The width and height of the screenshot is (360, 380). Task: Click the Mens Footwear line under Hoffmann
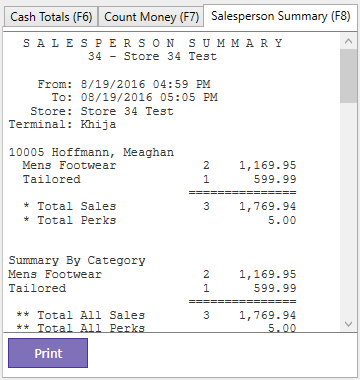159,166
